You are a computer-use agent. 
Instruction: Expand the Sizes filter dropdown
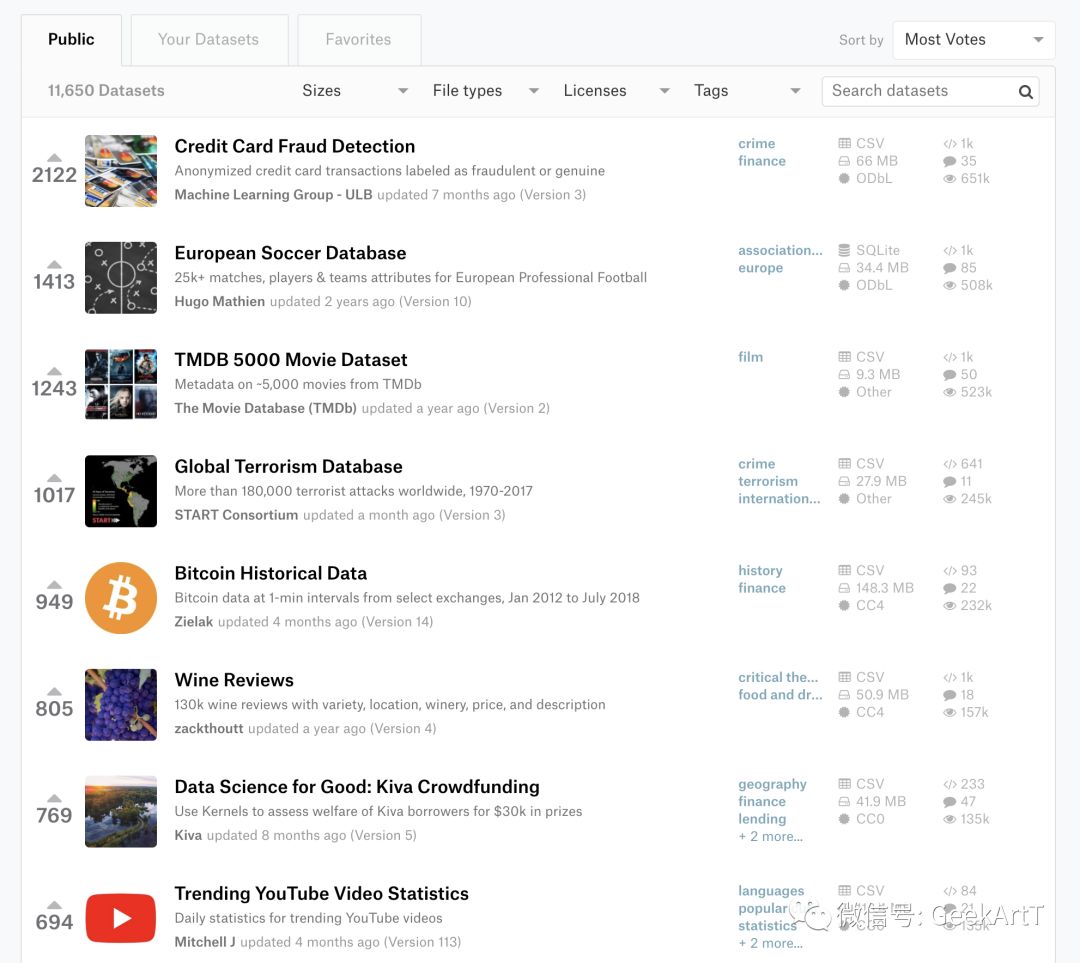click(x=355, y=91)
